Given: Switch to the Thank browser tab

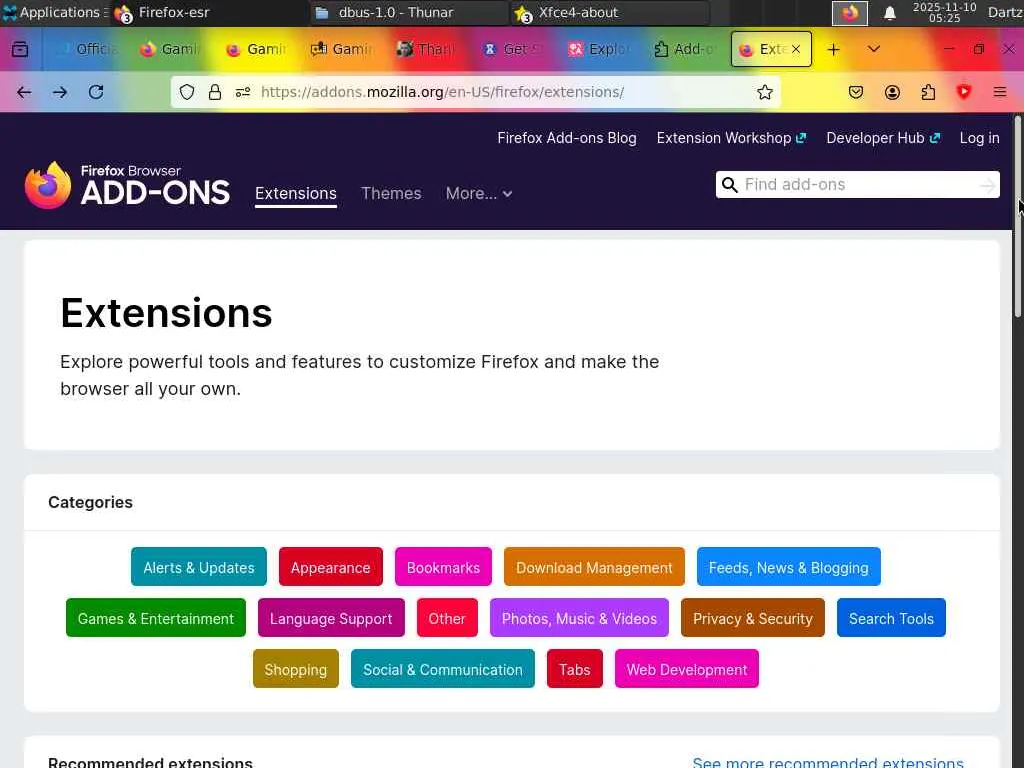Looking at the screenshot, I should 427,49.
